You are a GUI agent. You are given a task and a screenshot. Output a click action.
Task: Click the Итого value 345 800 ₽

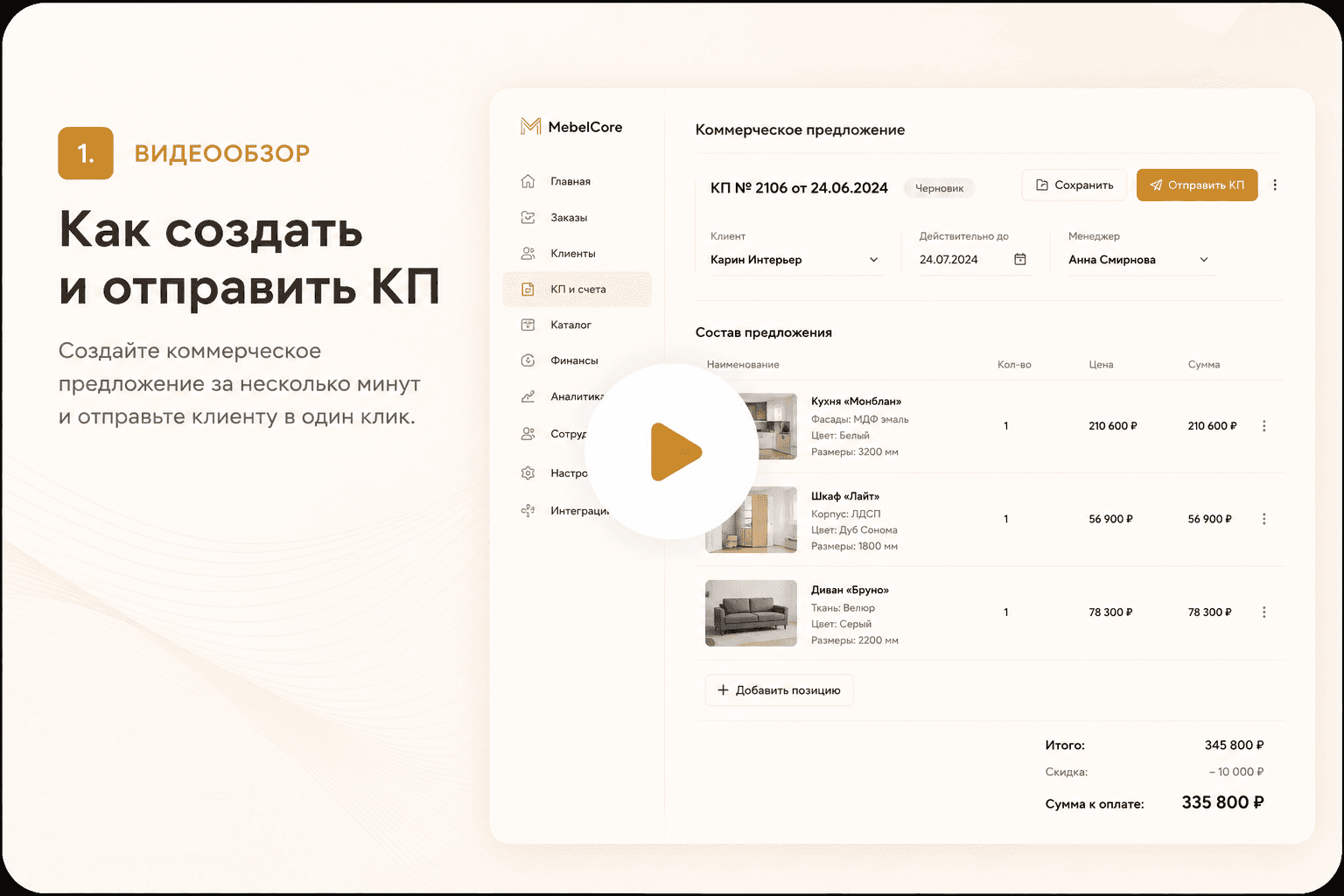pos(1234,745)
